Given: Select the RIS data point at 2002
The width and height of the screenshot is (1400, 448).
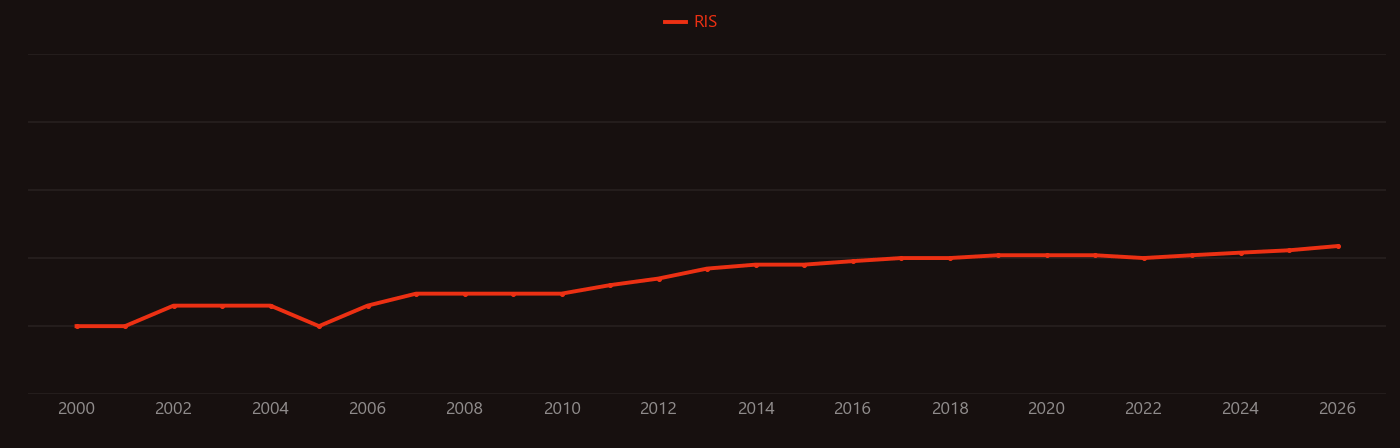Looking at the screenshot, I should pyautogui.click(x=174, y=306).
